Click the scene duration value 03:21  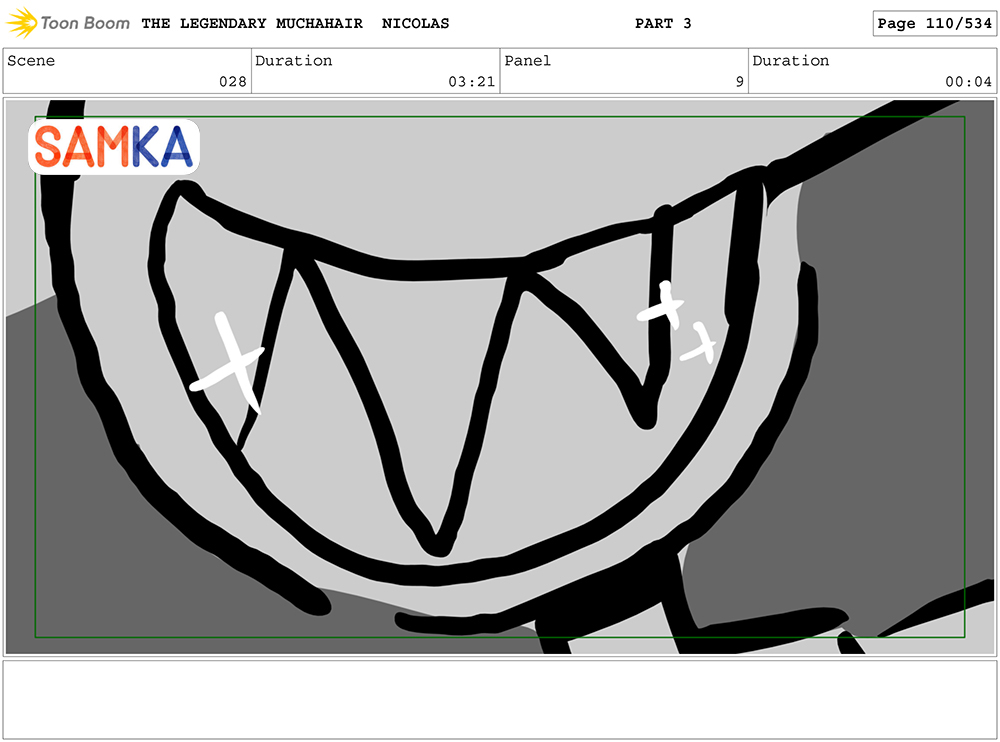[471, 82]
